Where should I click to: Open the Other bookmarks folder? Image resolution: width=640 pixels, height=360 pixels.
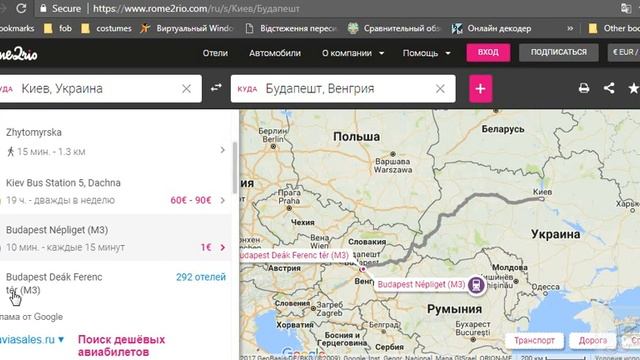point(614,28)
